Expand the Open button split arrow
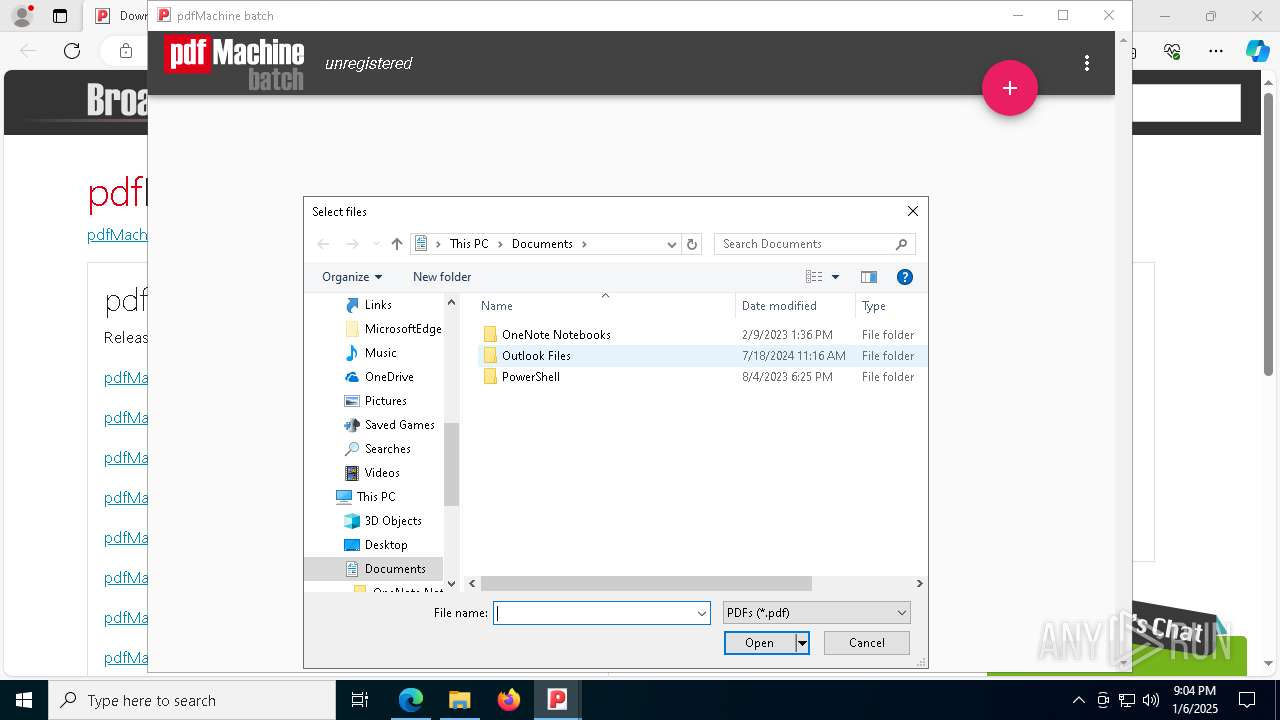The image size is (1280, 720). pyautogui.click(x=802, y=643)
